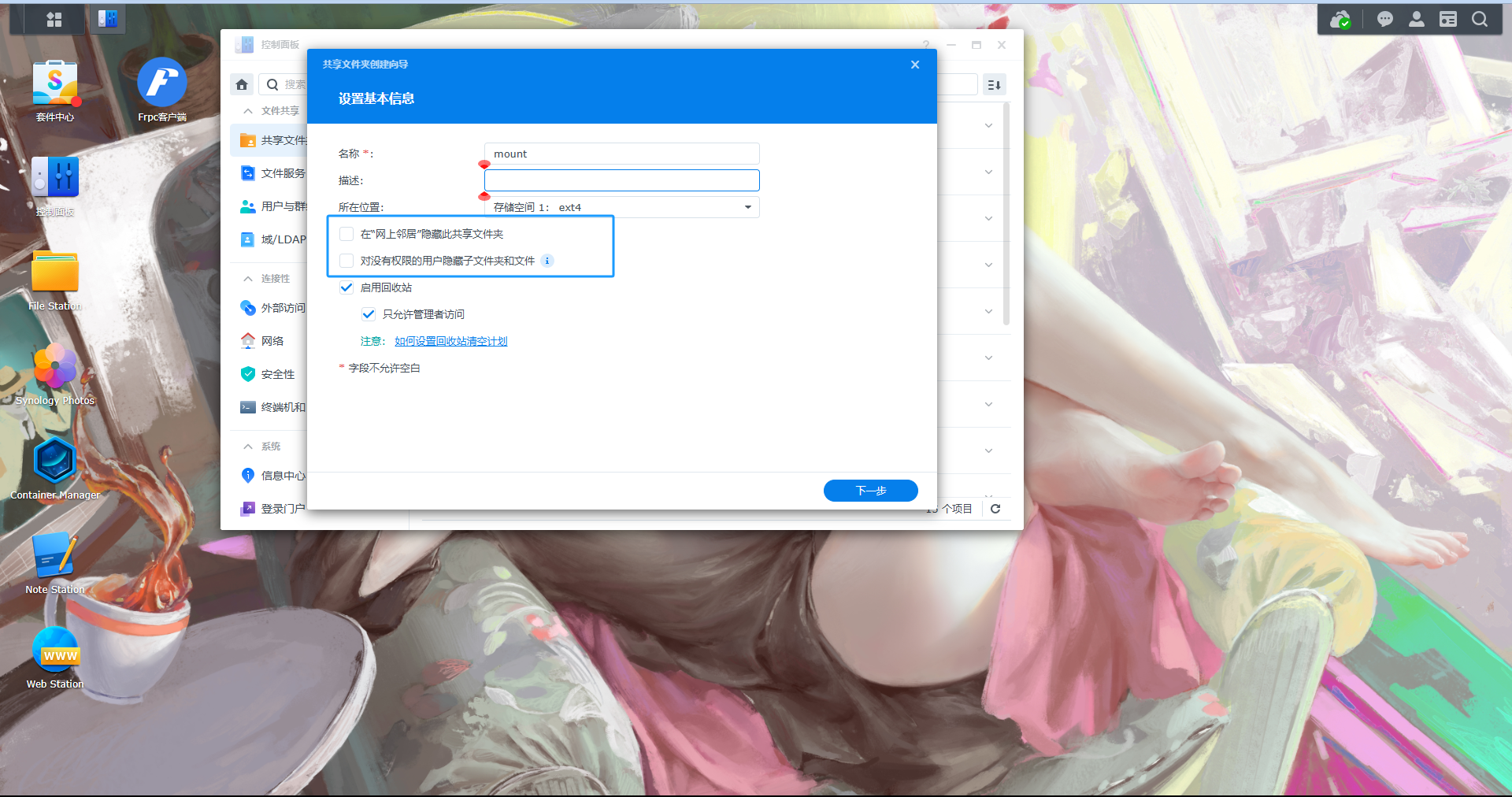The height and width of the screenshot is (797, 1512).
Task: Enable hiding subfolders from unauthorized users
Action: pos(346,261)
